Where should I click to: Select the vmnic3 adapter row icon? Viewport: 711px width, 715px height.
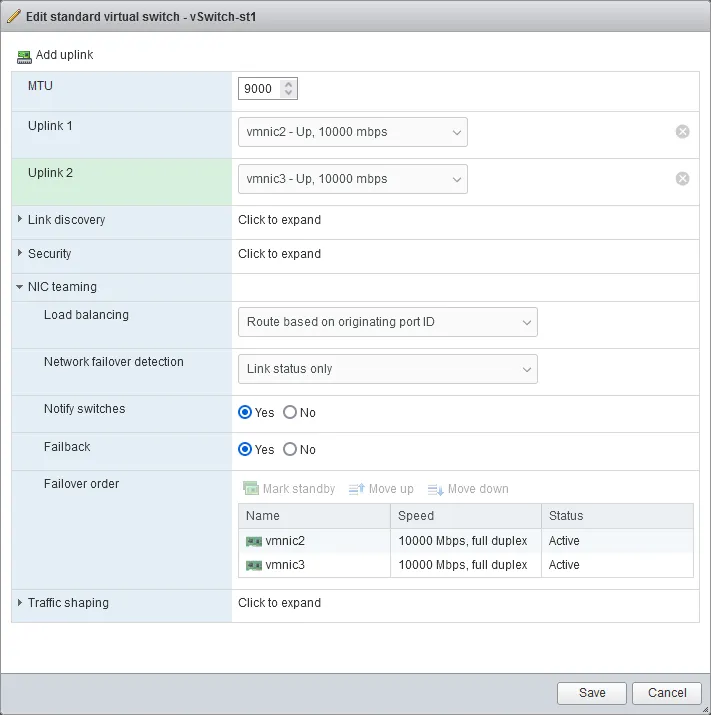(254, 565)
